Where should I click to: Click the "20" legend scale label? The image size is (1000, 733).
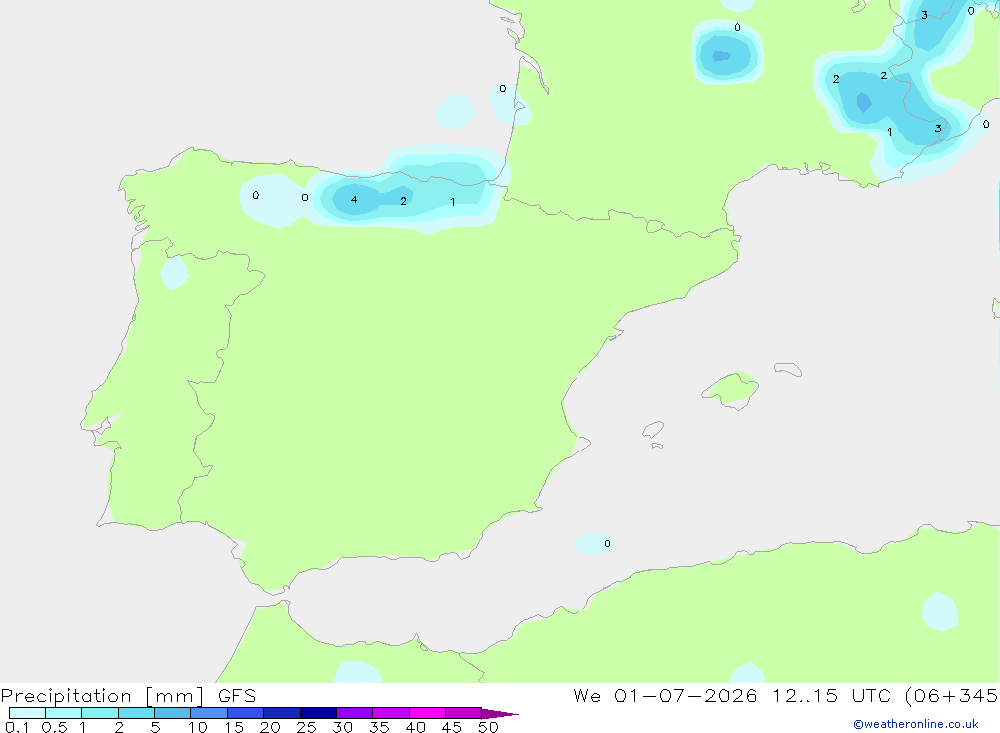270,727
